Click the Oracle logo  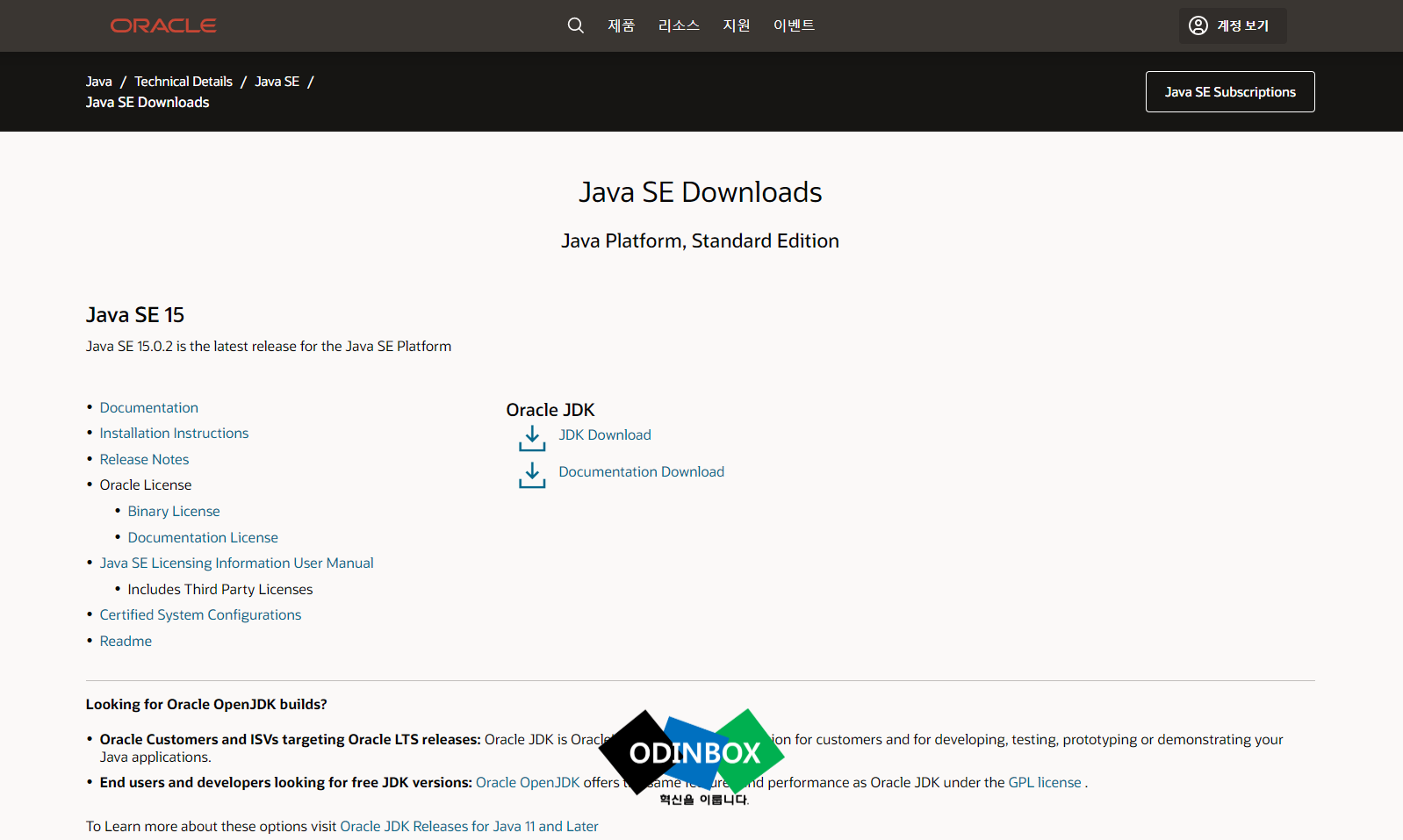[x=163, y=25]
